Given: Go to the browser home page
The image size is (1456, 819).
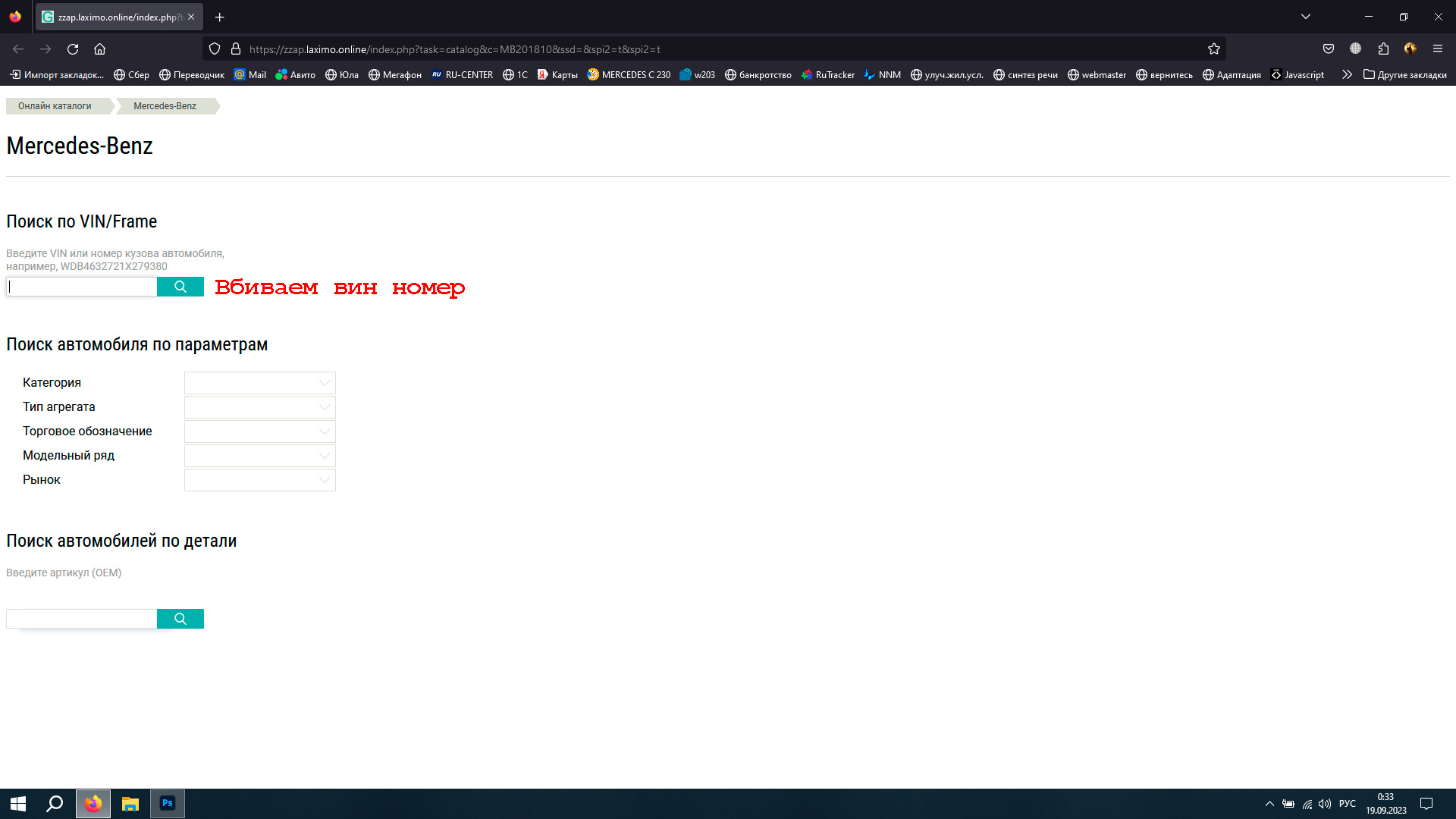Looking at the screenshot, I should tap(99, 49).
